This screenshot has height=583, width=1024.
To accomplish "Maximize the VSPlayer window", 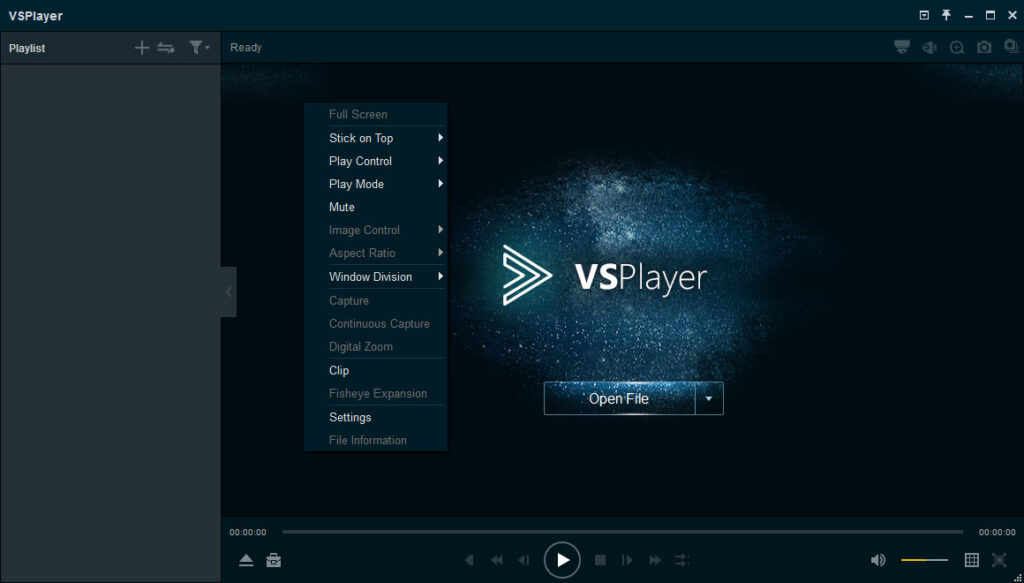I will pyautogui.click(x=990, y=15).
